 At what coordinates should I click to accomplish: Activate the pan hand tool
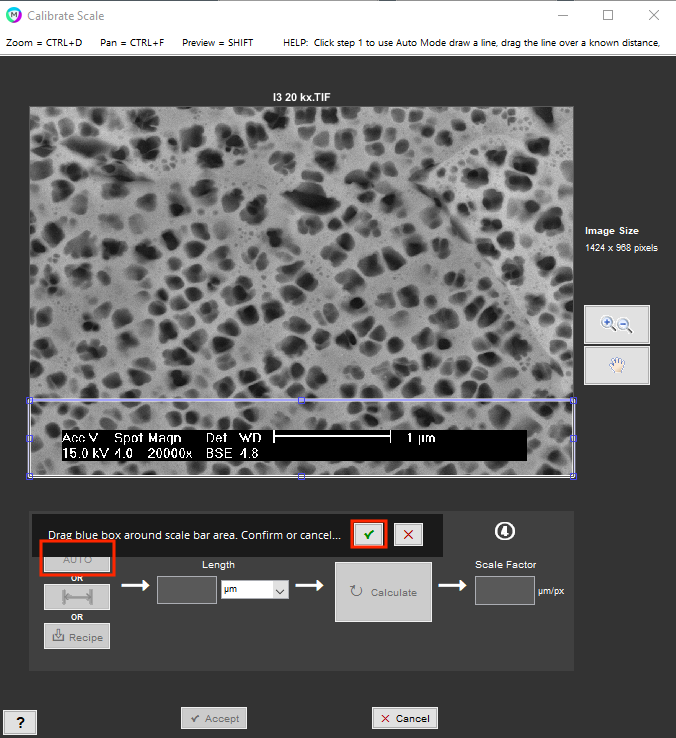pyautogui.click(x=616, y=366)
